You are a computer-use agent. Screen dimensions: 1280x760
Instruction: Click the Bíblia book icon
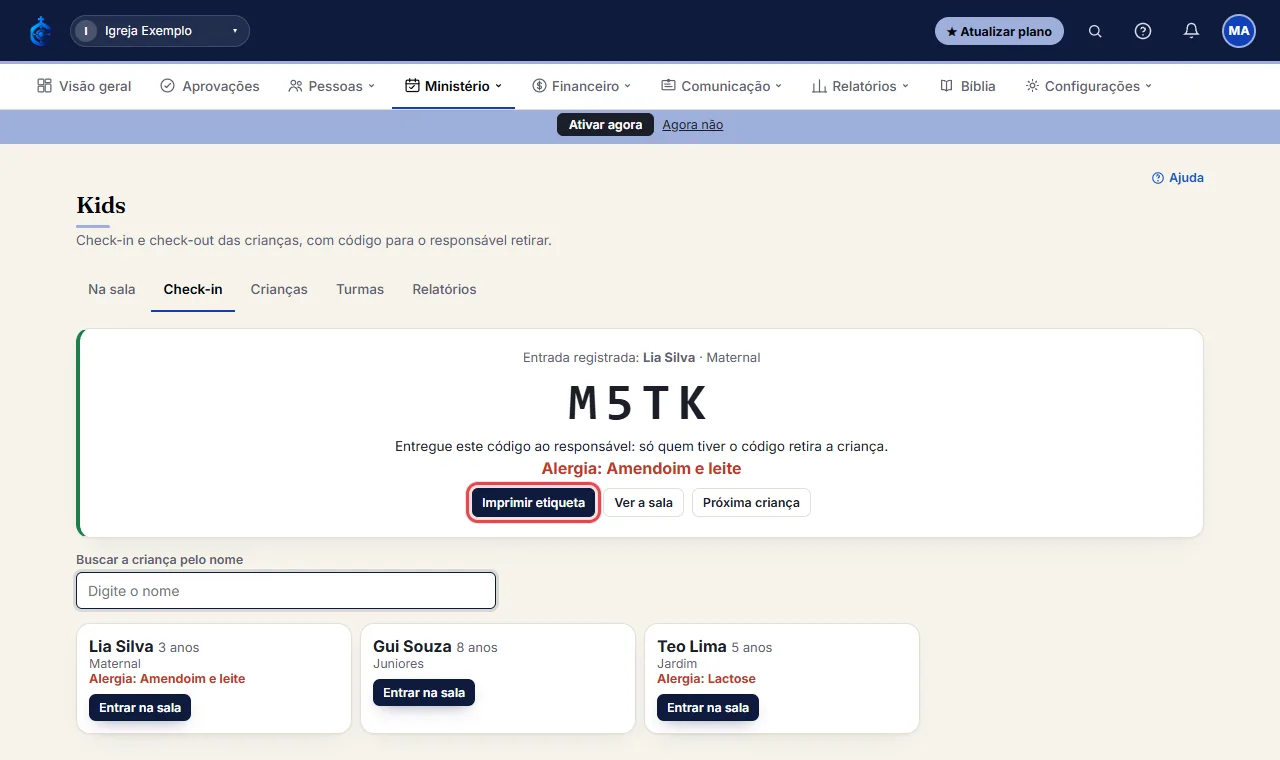(946, 86)
